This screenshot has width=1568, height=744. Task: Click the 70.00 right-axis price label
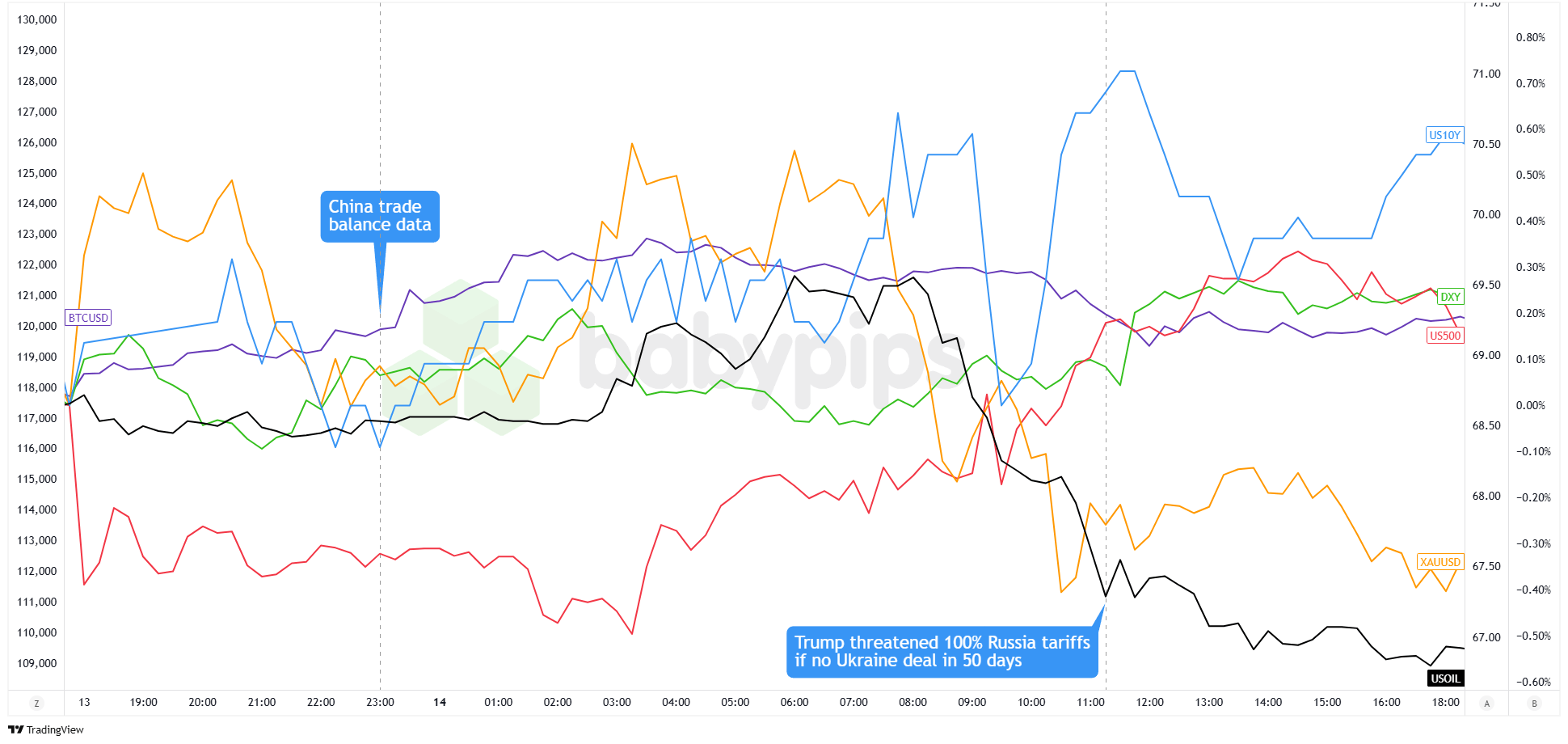point(1486,214)
